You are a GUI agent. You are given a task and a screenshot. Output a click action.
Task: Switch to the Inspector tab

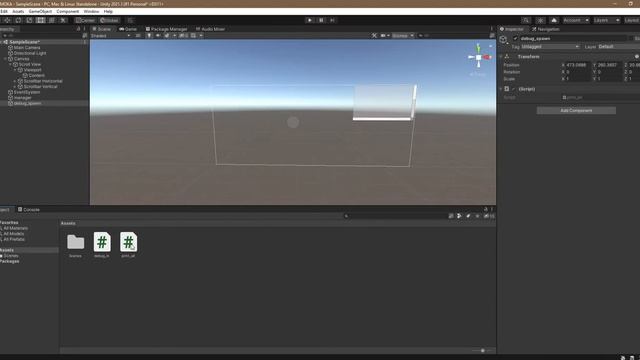pos(511,29)
